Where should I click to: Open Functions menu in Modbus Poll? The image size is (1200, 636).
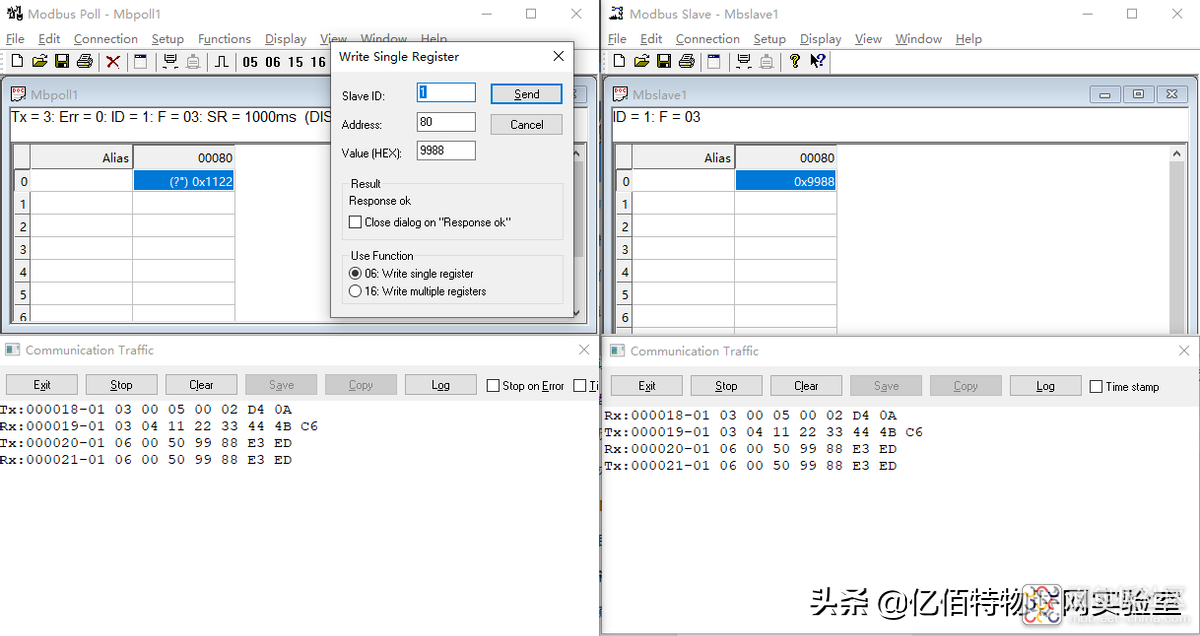pyautogui.click(x=224, y=39)
